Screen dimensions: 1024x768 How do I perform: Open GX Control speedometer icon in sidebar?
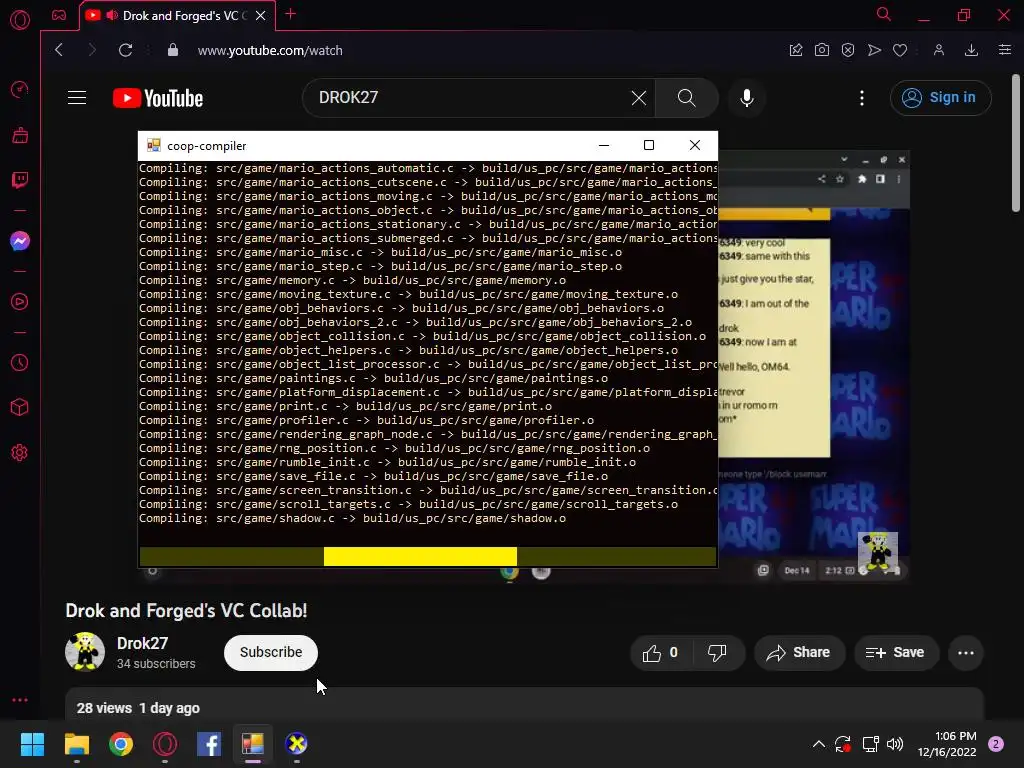tap(20, 89)
